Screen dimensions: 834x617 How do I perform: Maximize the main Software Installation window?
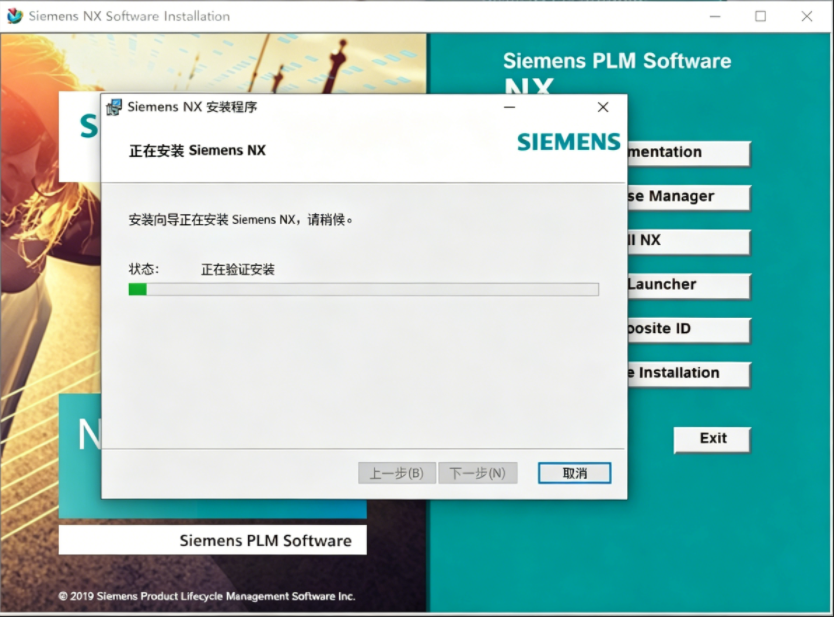(x=760, y=16)
